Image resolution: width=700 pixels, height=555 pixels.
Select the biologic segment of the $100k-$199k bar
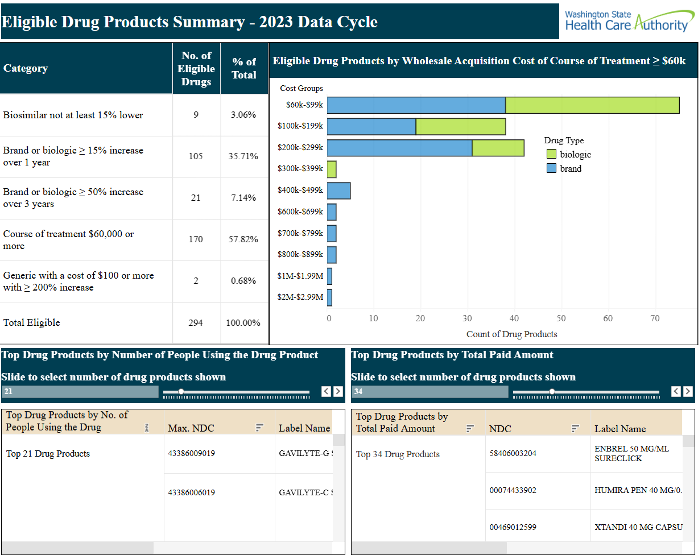click(x=461, y=126)
